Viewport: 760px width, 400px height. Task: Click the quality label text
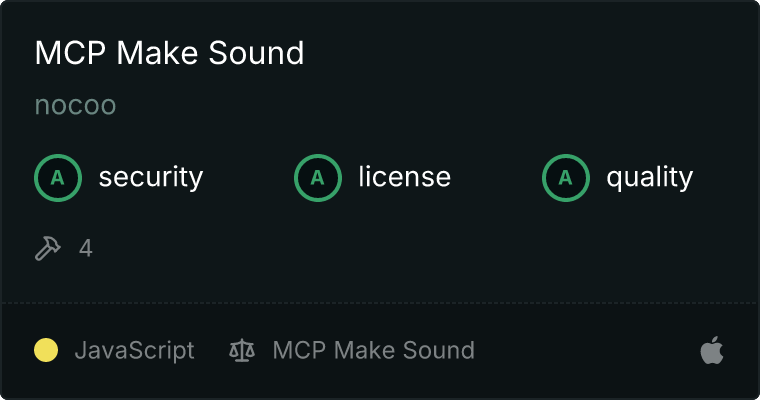click(x=649, y=177)
